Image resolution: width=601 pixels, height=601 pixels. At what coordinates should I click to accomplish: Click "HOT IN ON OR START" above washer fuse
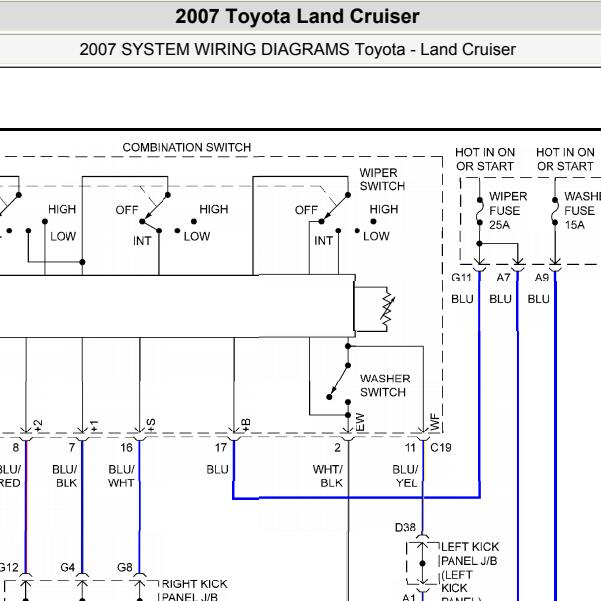(x=565, y=159)
